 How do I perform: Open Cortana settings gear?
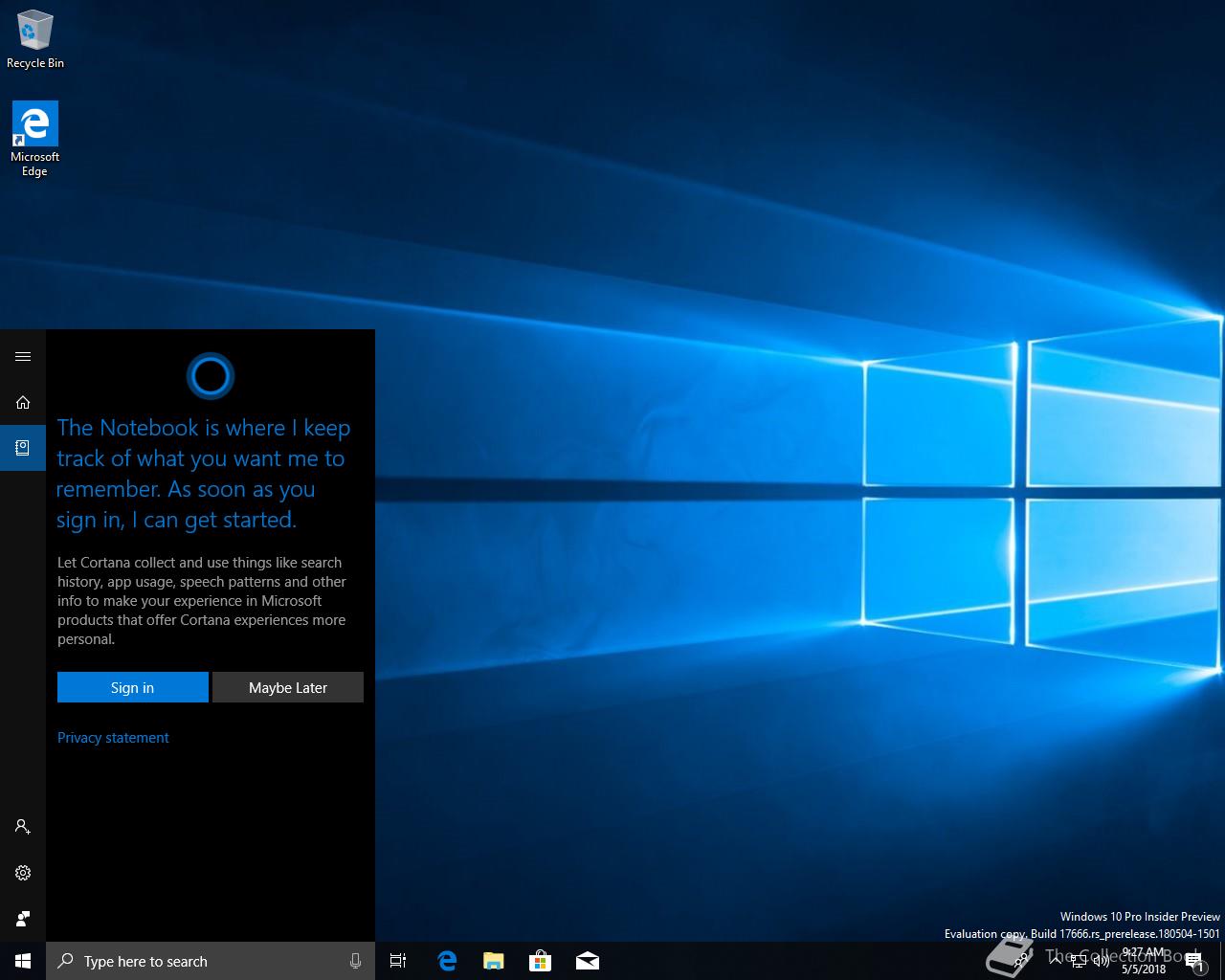pyautogui.click(x=23, y=873)
